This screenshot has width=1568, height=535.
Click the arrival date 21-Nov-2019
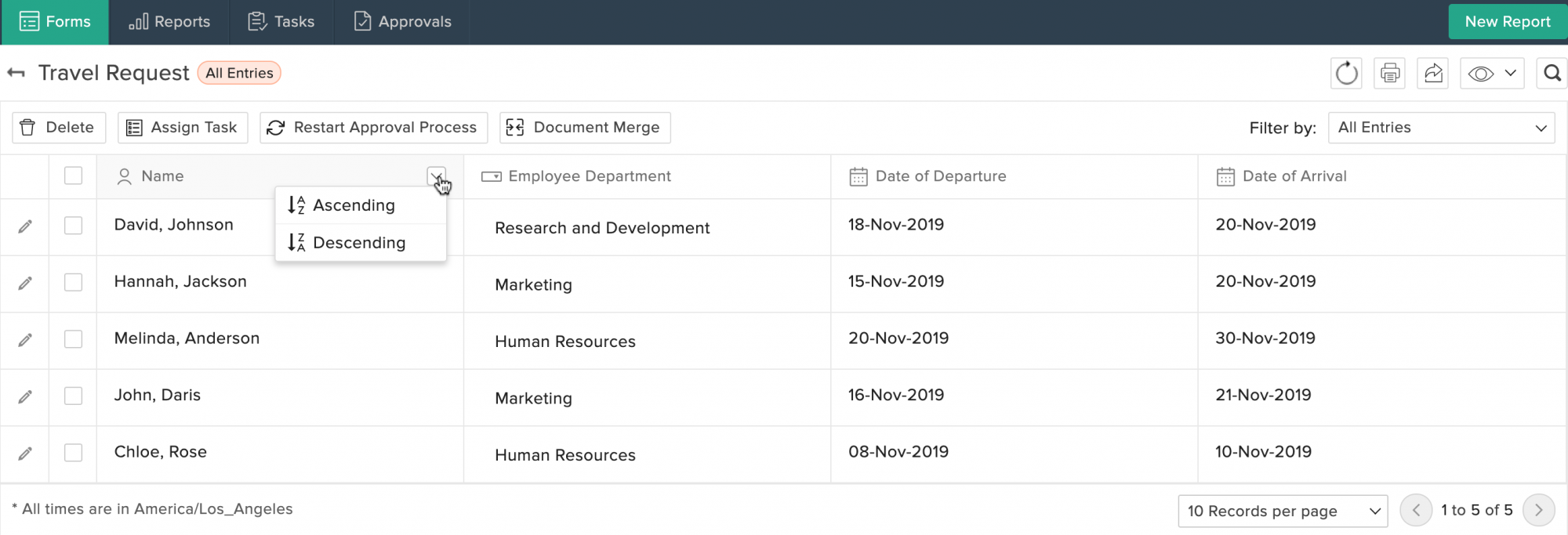coord(1263,395)
